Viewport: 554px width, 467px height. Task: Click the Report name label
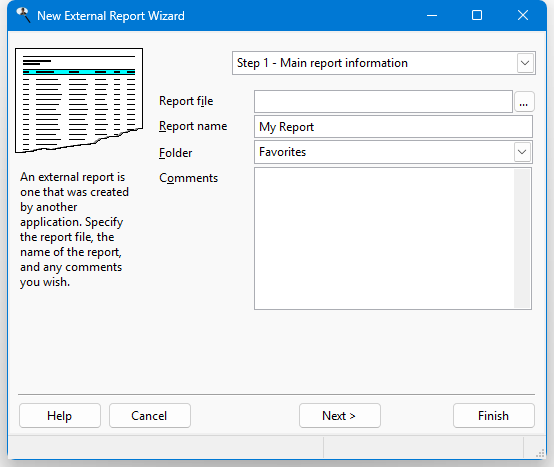coord(193,126)
